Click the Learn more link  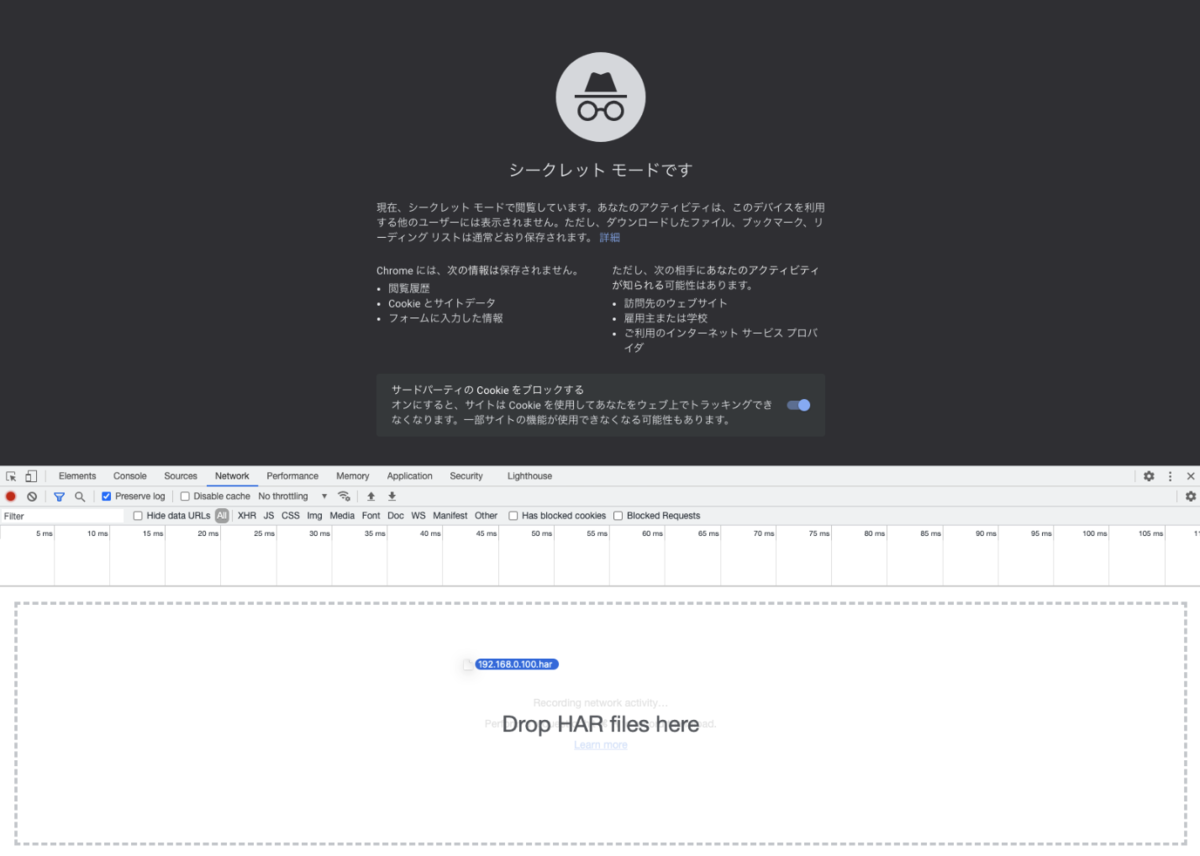tap(600, 745)
